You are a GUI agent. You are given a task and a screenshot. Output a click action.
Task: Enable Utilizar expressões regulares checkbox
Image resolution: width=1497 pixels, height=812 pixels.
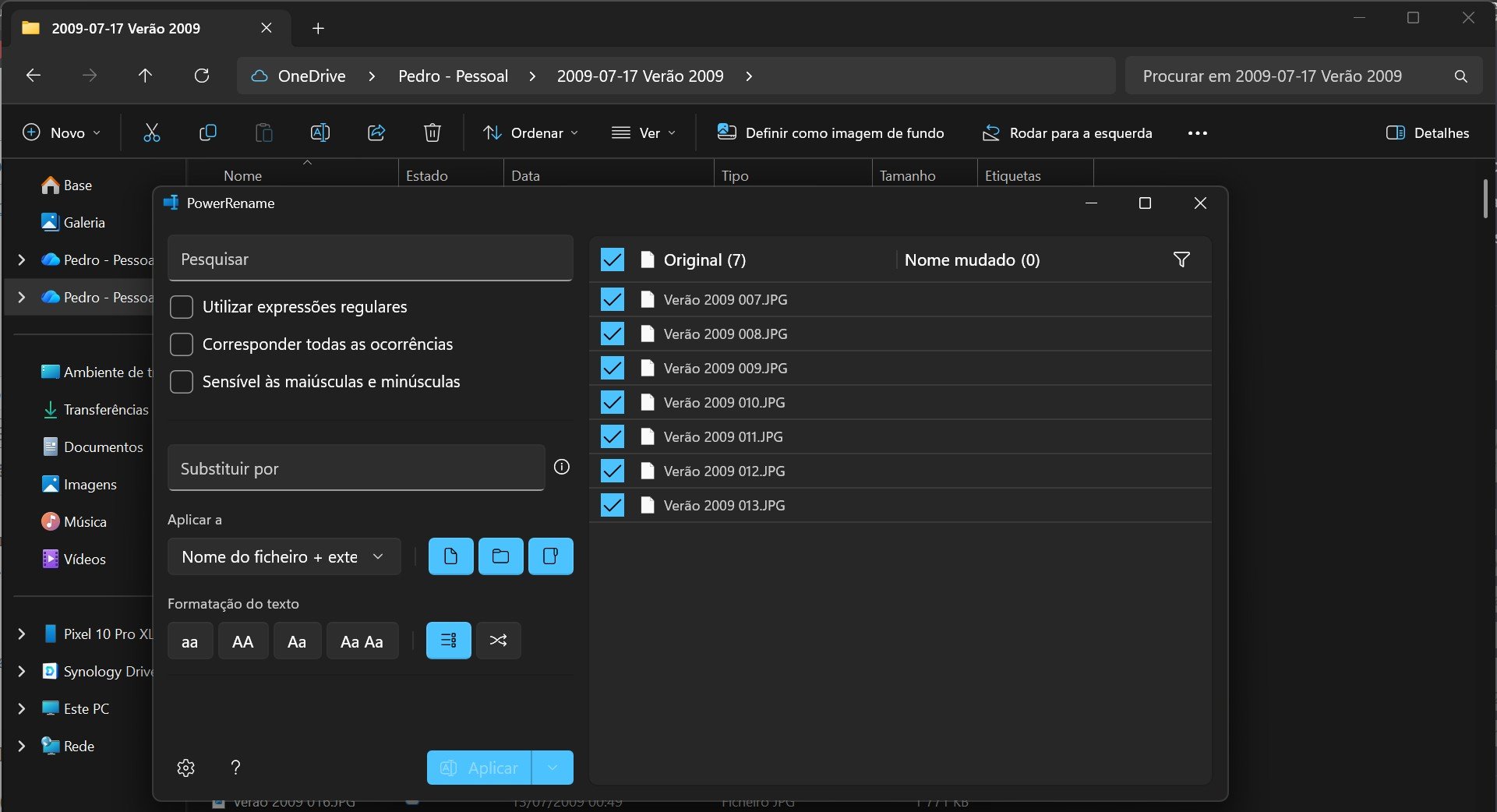(182, 307)
